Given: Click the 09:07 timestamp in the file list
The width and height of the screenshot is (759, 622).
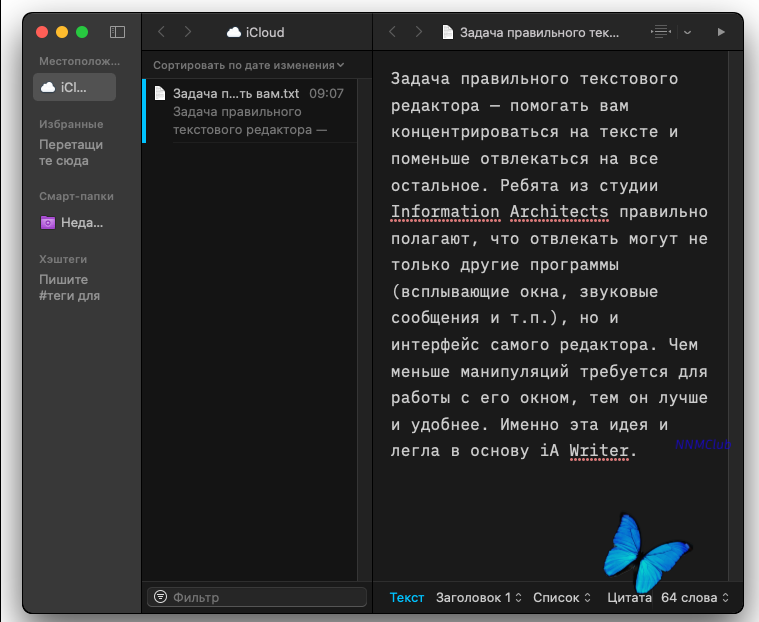Looking at the screenshot, I should pyautogui.click(x=326, y=93).
